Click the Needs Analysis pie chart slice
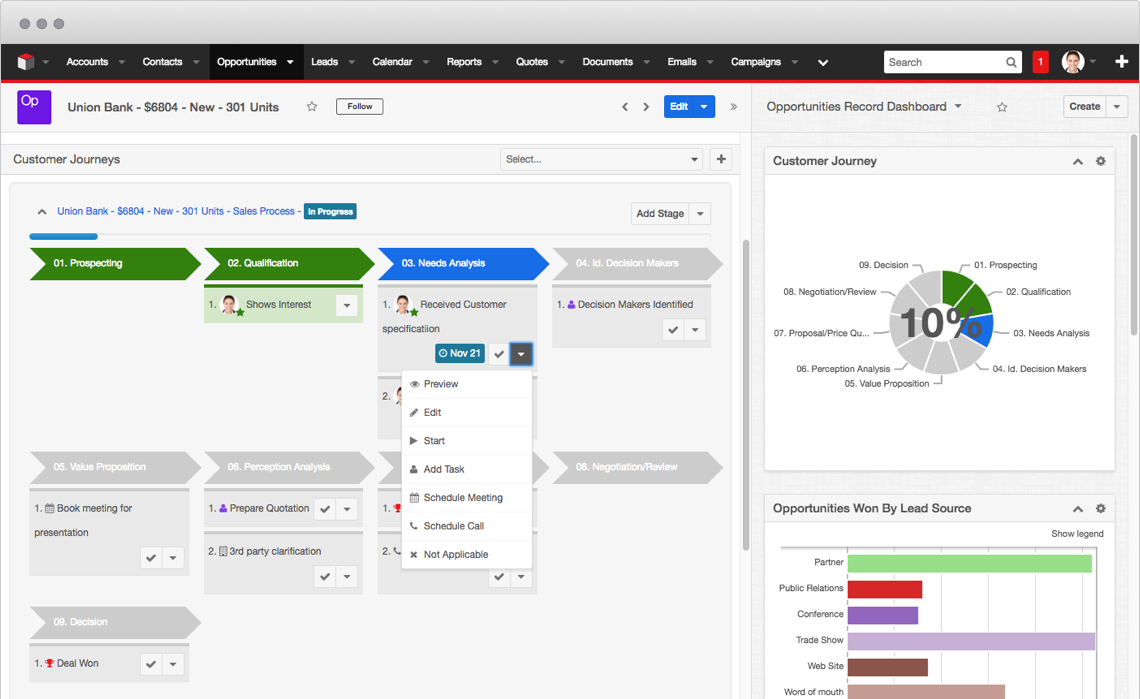The width and height of the screenshot is (1140, 699). pyautogui.click(x=977, y=330)
